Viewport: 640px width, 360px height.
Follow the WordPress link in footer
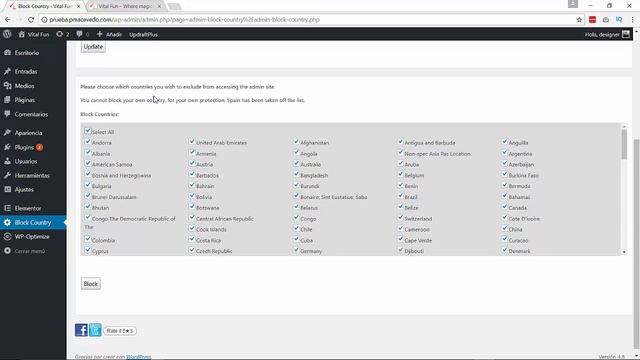click(139, 357)
